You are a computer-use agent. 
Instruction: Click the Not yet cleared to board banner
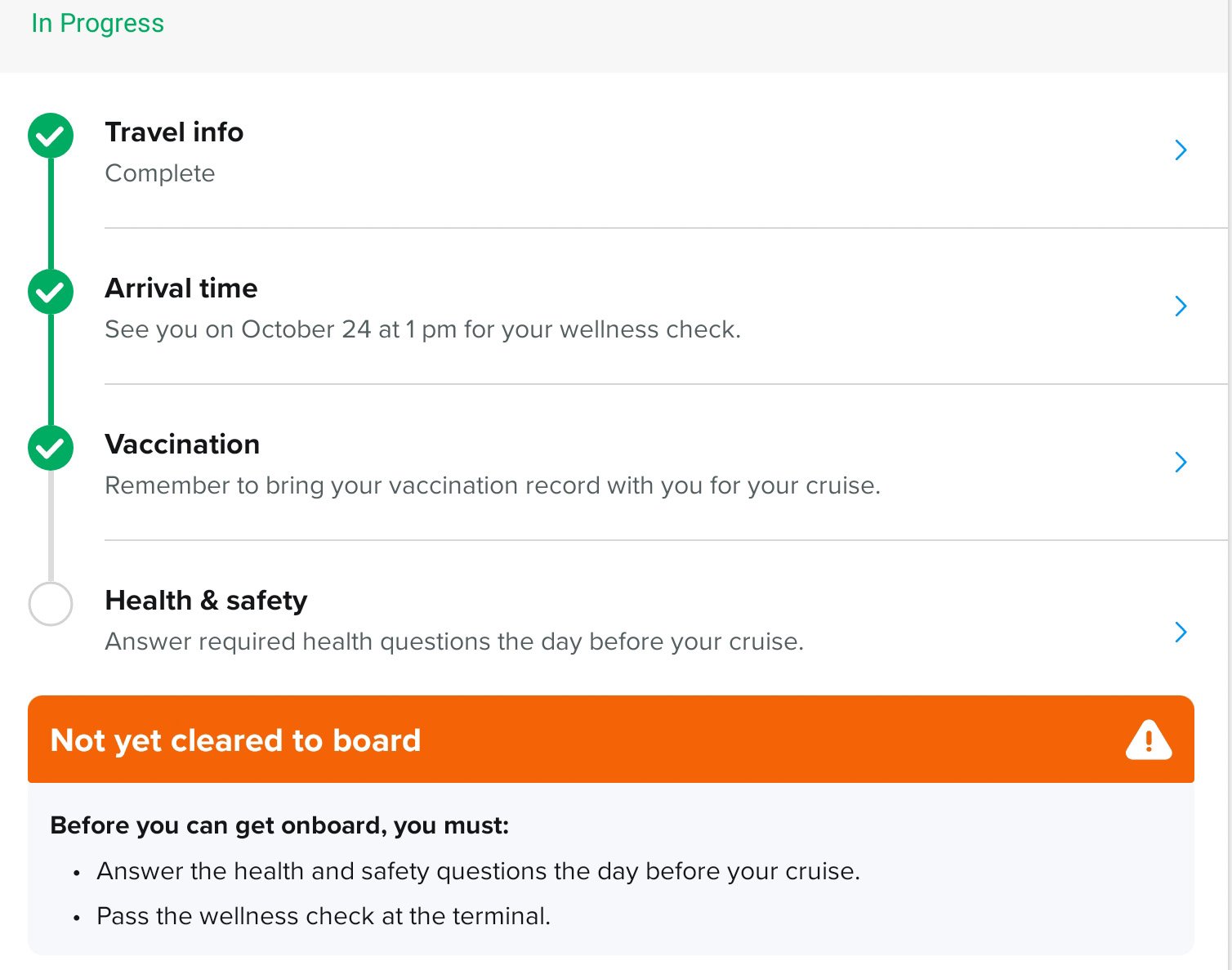click(611, 740)
